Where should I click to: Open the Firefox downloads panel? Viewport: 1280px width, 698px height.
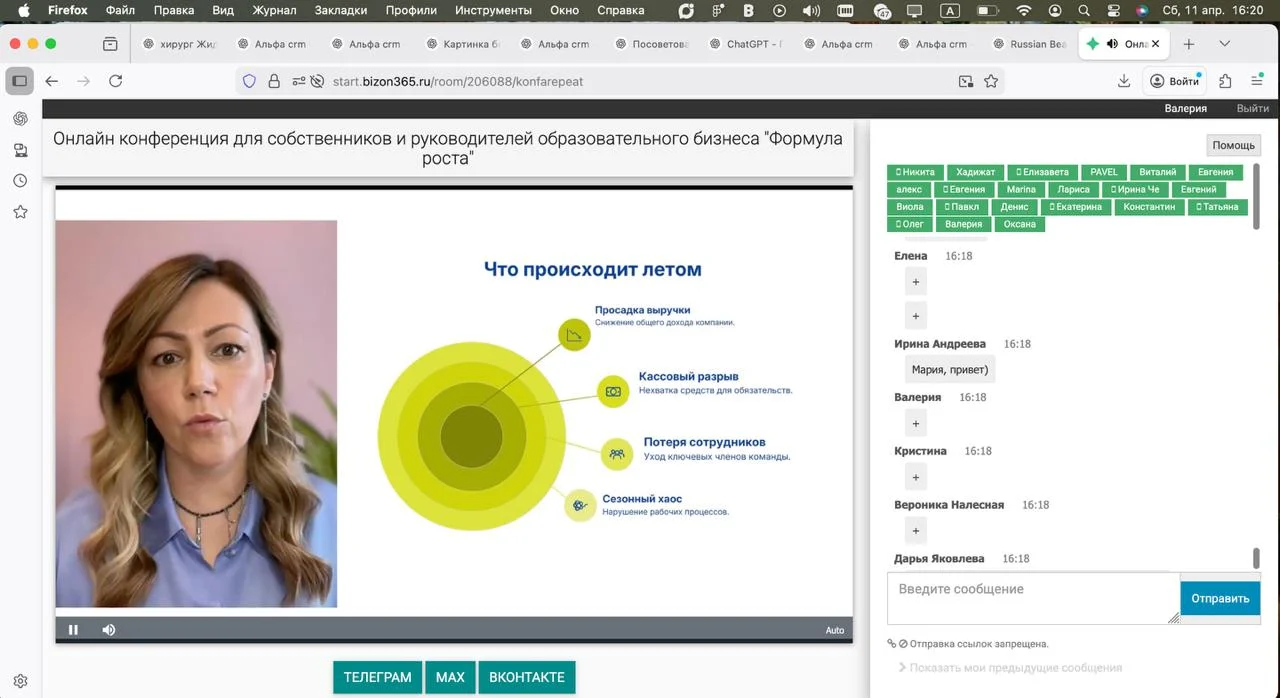[x=1124, y=81]
